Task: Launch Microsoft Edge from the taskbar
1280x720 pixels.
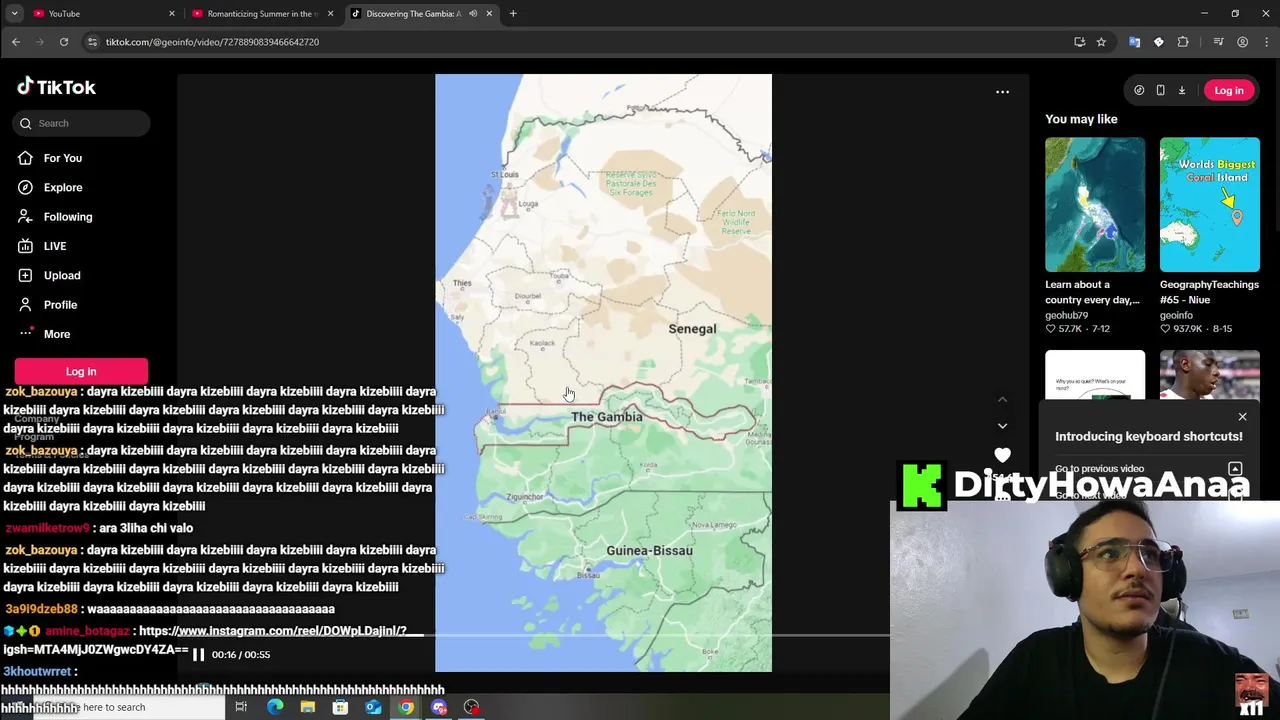Action: (275, 707)
